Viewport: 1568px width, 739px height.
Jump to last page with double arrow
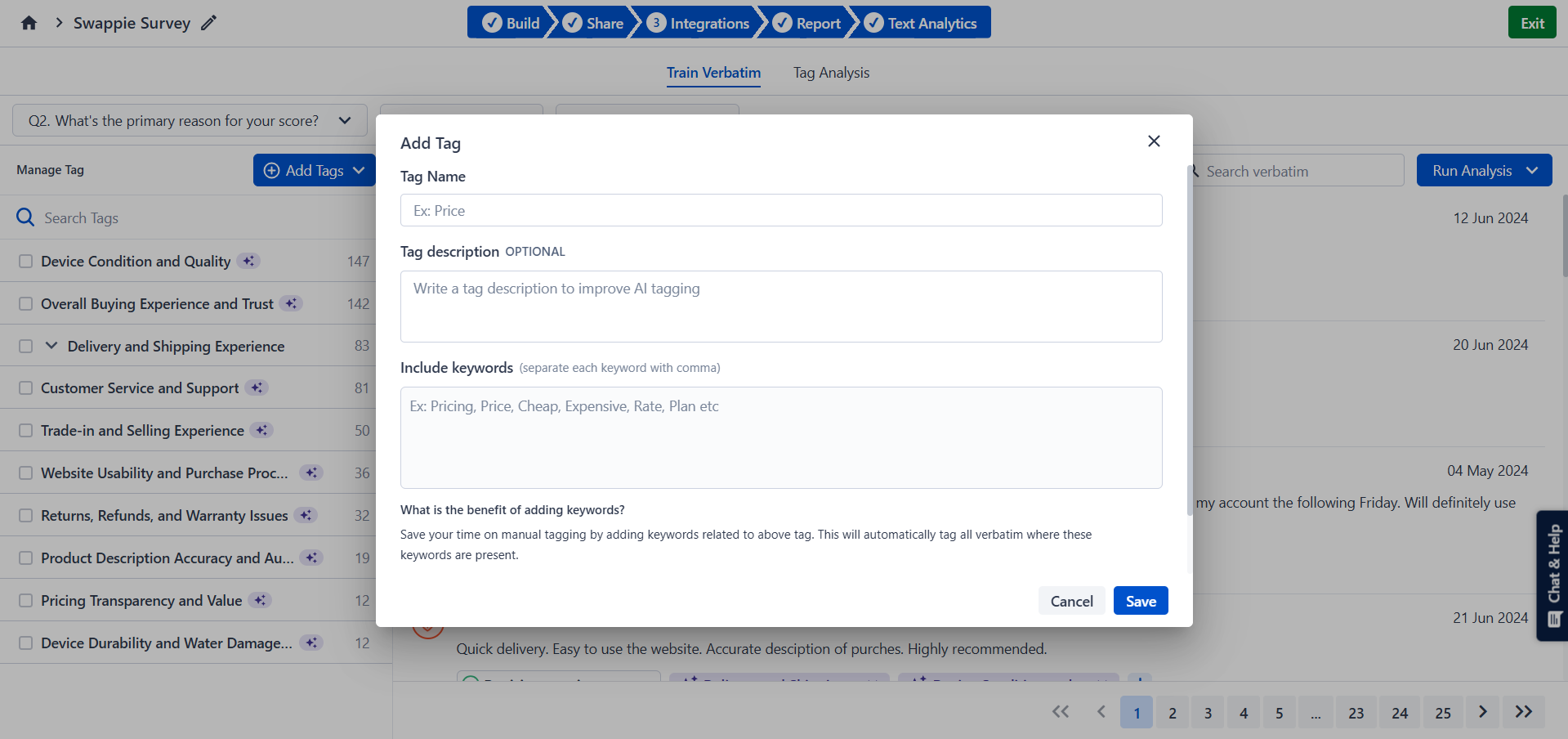click(x=1524, y=712)
